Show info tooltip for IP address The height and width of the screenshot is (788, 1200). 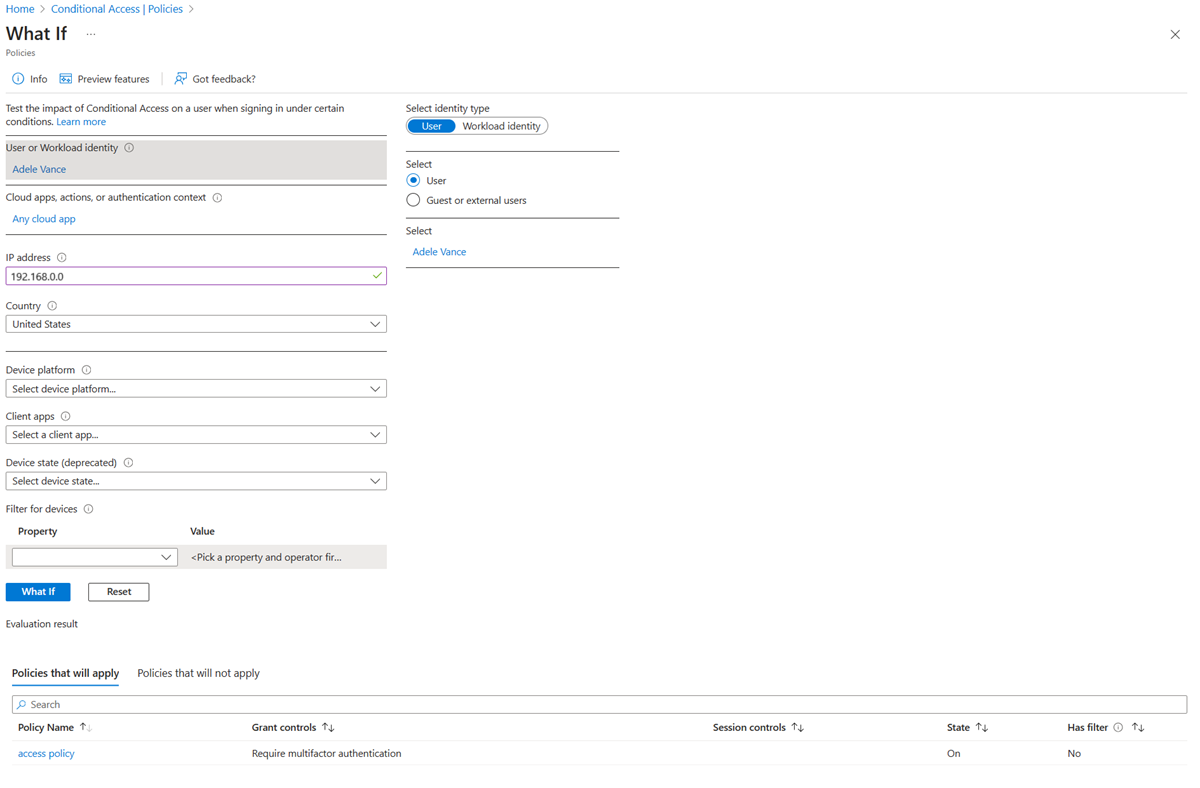click(62, 258)
